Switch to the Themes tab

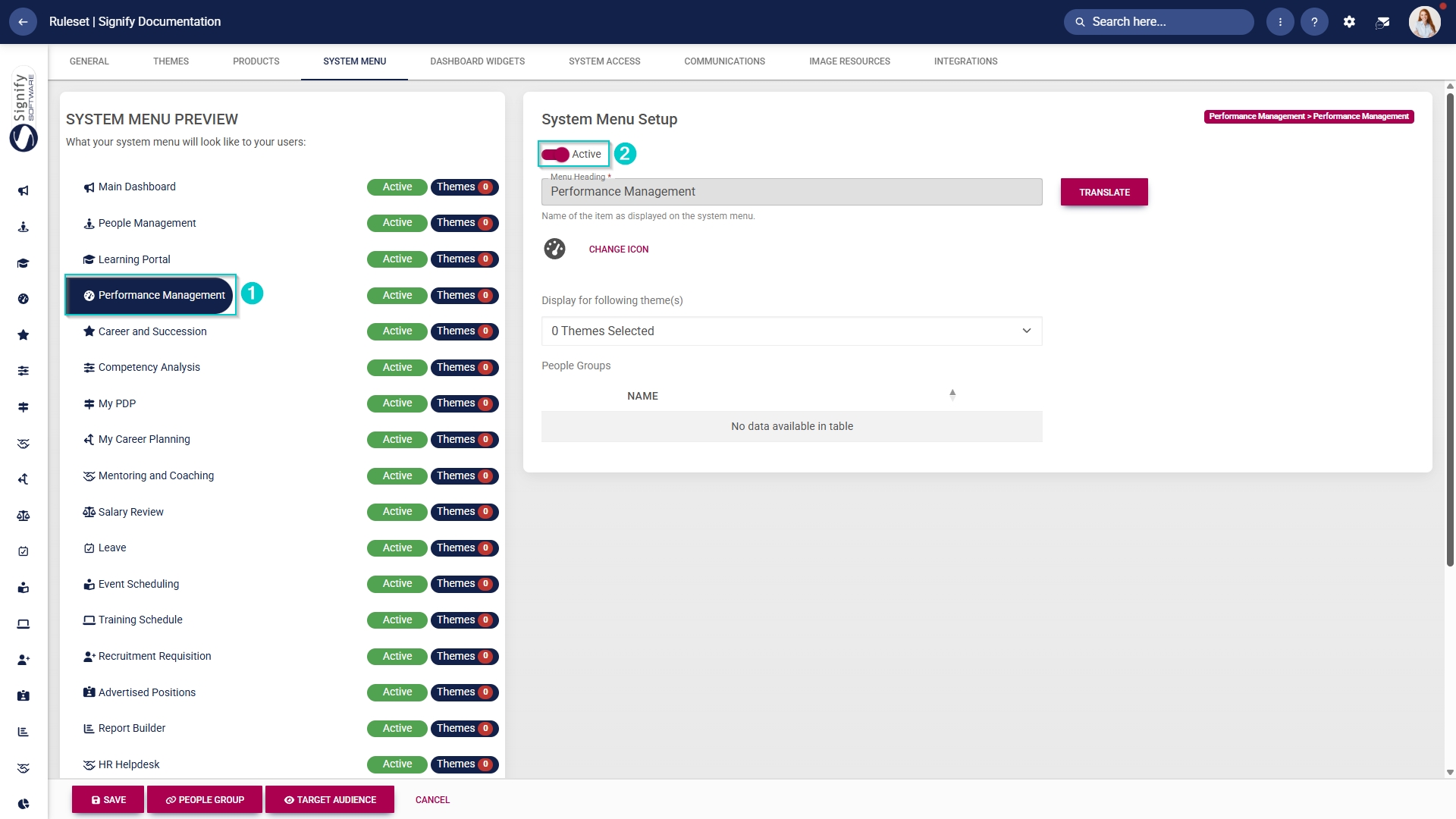click(x=171, y=61)
